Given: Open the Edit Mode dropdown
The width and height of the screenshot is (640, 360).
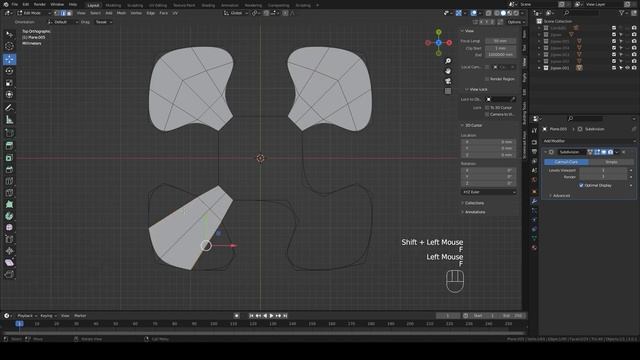Looking at the screenshot, I should 34,13.
